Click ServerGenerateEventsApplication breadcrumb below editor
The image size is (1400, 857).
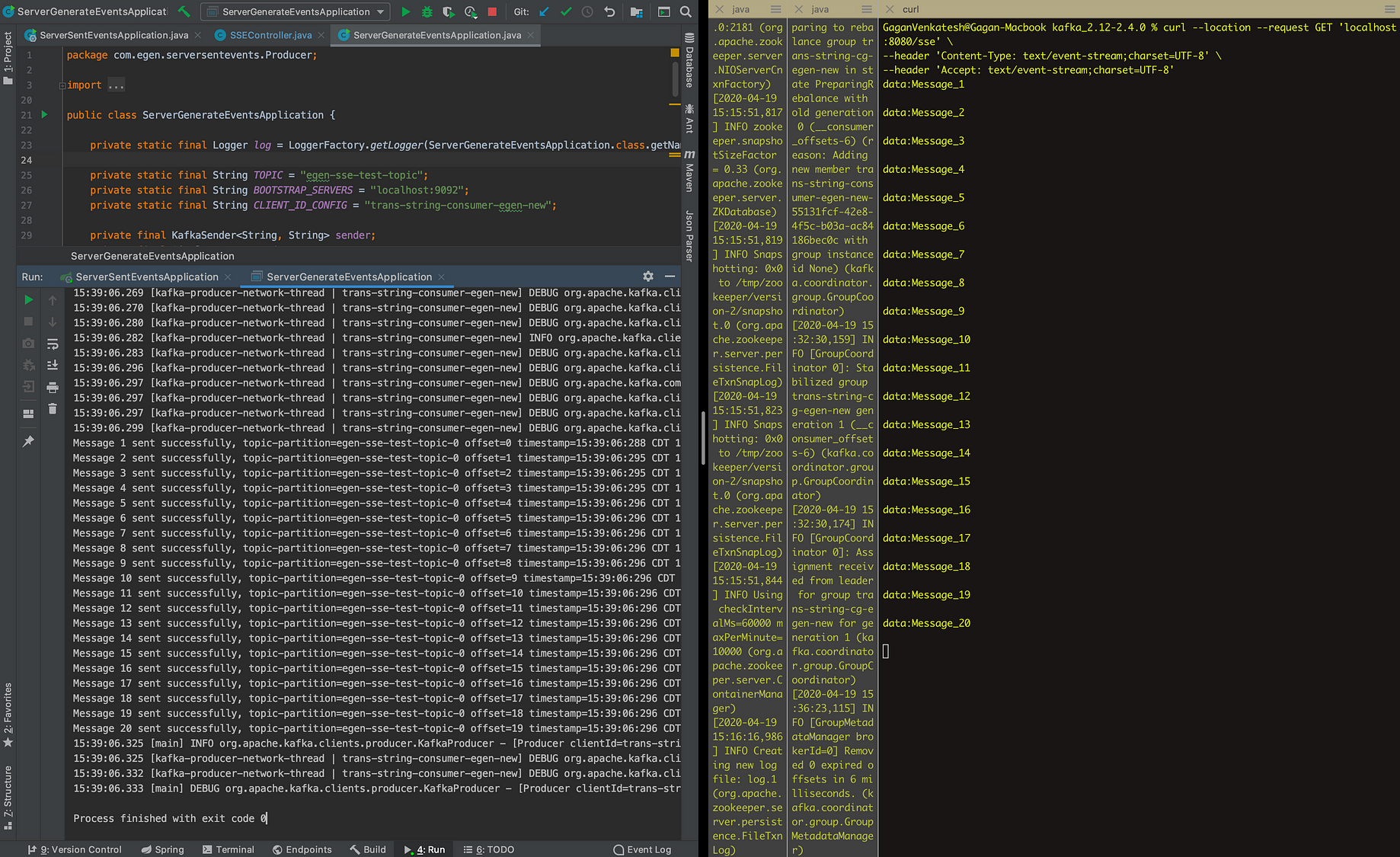pos(152,256)
